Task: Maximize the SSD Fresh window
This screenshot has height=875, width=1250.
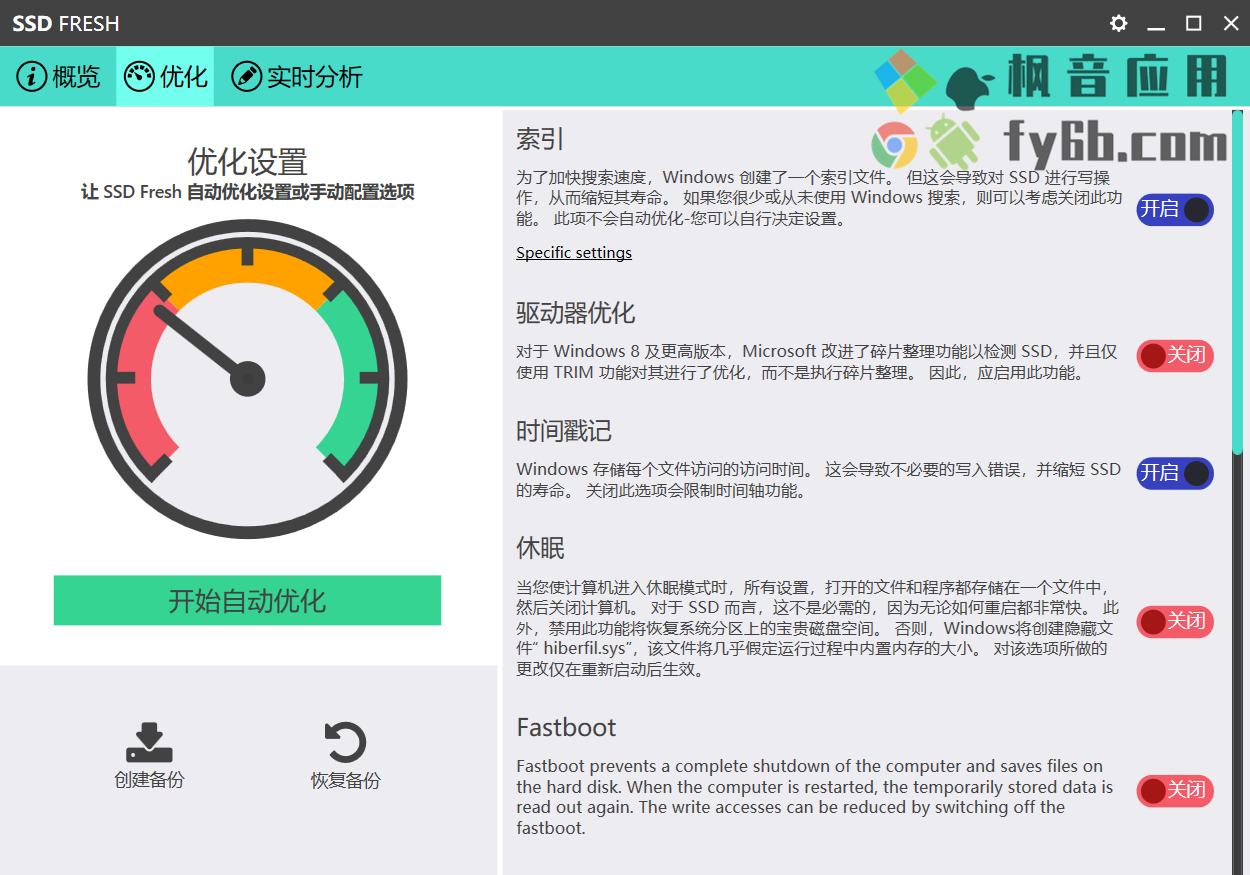Action: tap(1194, 23)
